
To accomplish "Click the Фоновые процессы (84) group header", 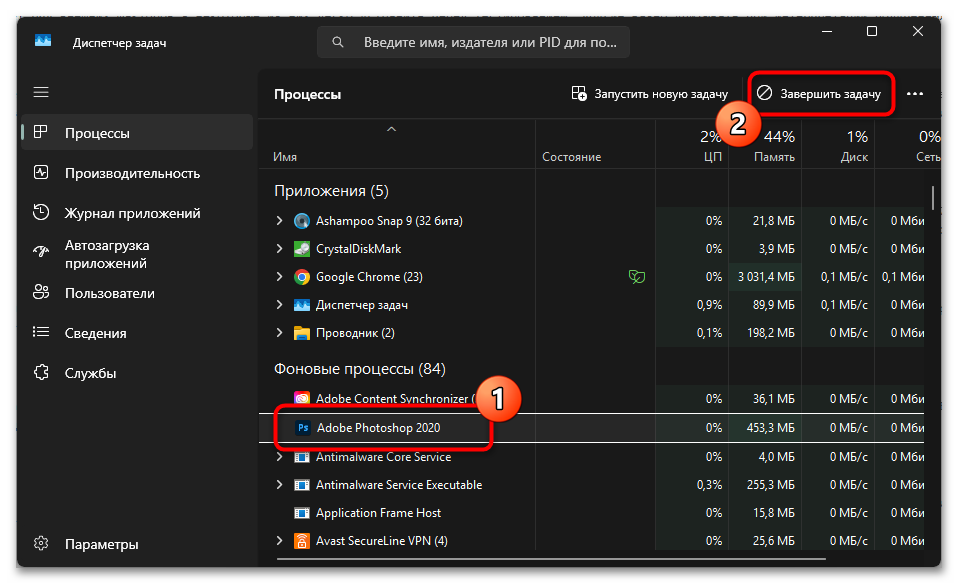I will pos(359,369).
